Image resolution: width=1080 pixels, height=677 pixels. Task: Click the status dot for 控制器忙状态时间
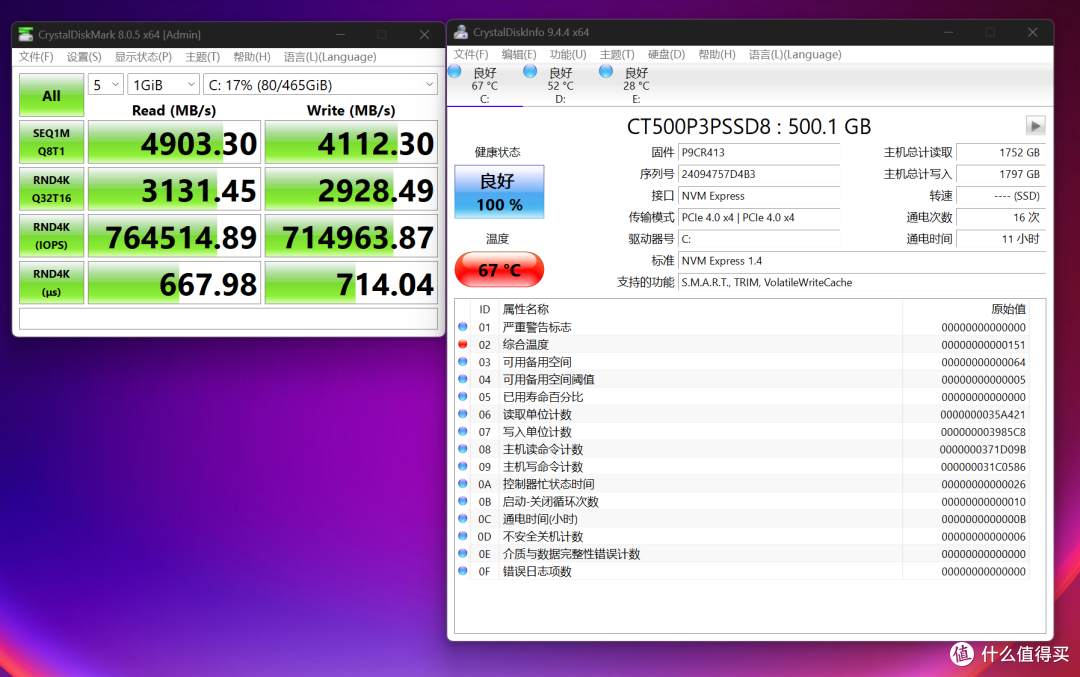coord(463,484)
